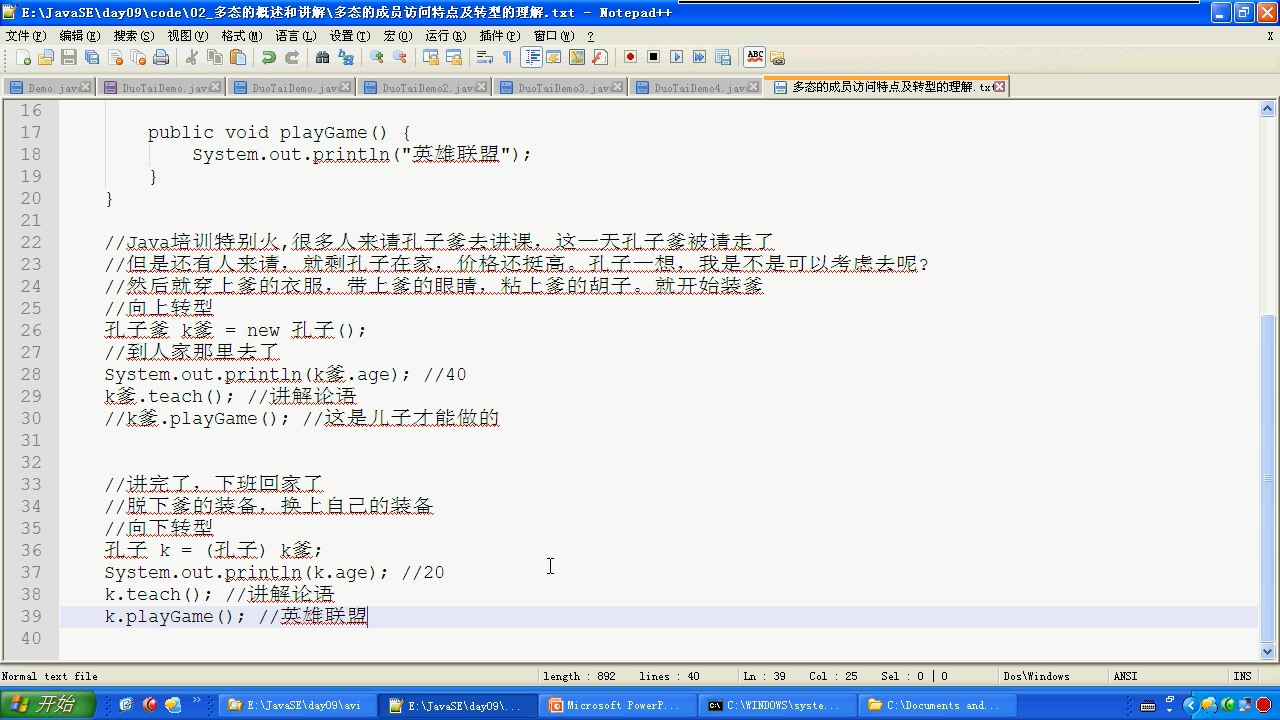Click the Redo arrow icon
Image resolution: width=1280 pixels, height=720 pixels.
point(292,57)
